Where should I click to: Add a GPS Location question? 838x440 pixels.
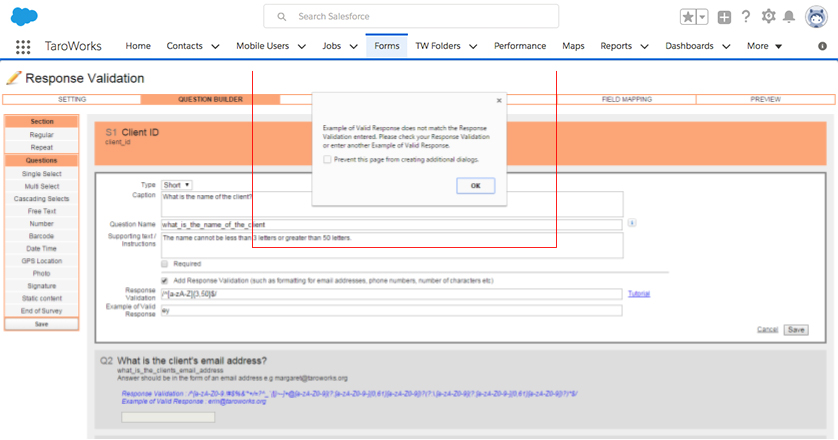(x=42, y=261)
